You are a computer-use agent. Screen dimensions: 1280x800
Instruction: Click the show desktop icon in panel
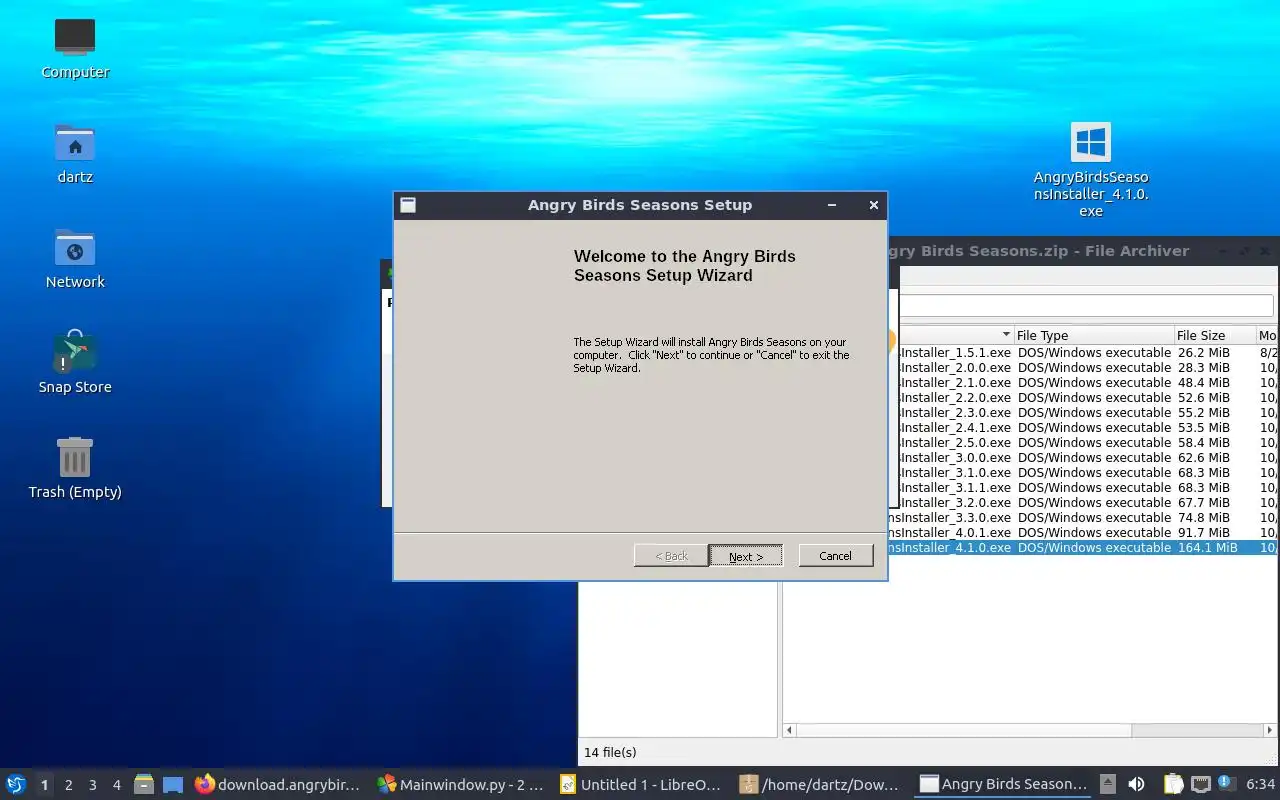click(173, 784)
